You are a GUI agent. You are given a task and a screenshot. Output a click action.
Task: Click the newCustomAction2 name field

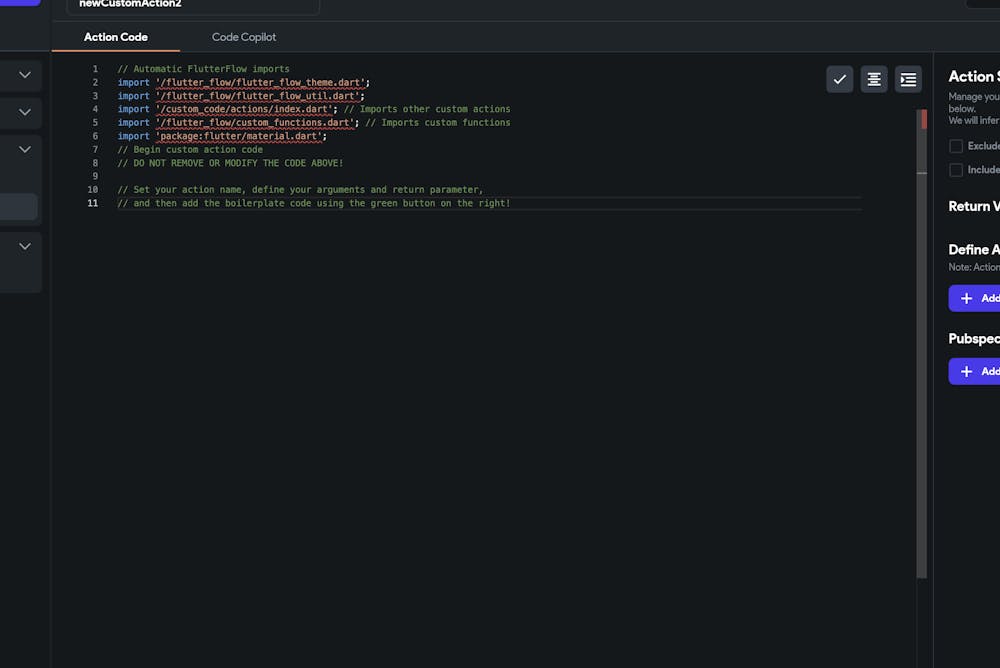pyautogui.click(x=190, y=4)
